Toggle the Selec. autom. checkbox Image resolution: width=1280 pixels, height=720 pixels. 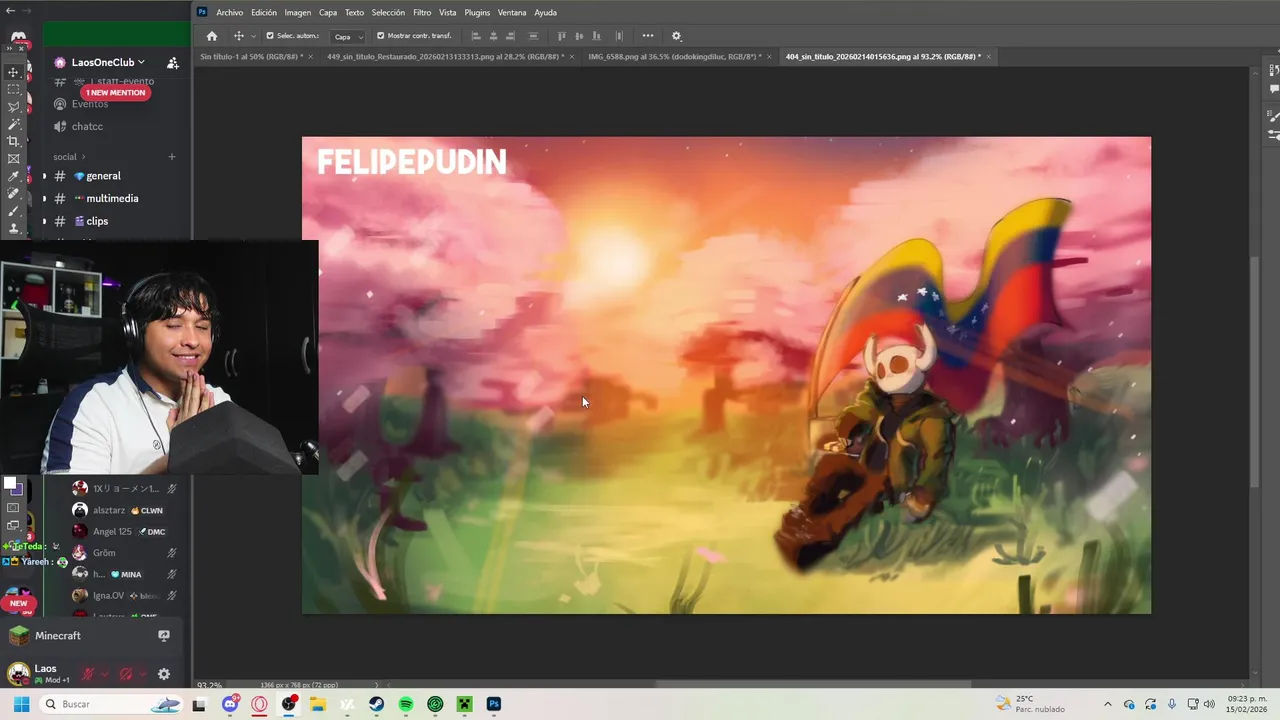click(x=270, y=36)
